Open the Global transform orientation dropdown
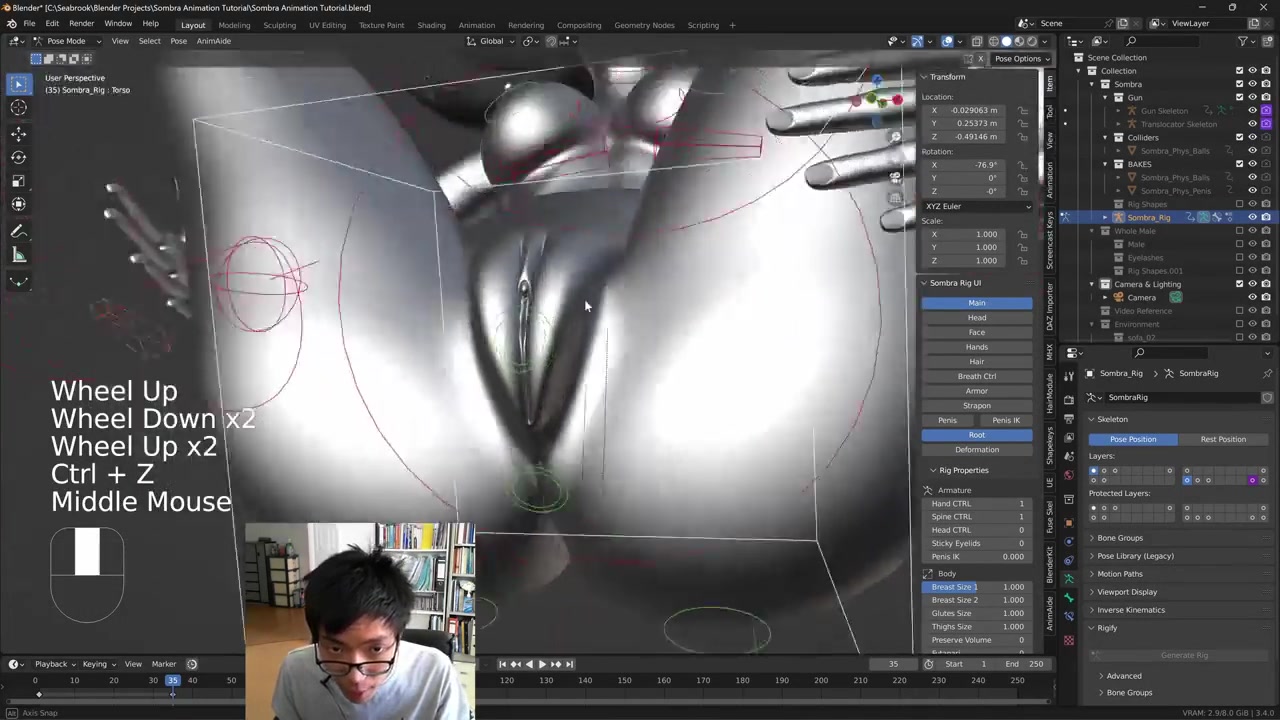Screen dimensions: 1280x720 492,41
